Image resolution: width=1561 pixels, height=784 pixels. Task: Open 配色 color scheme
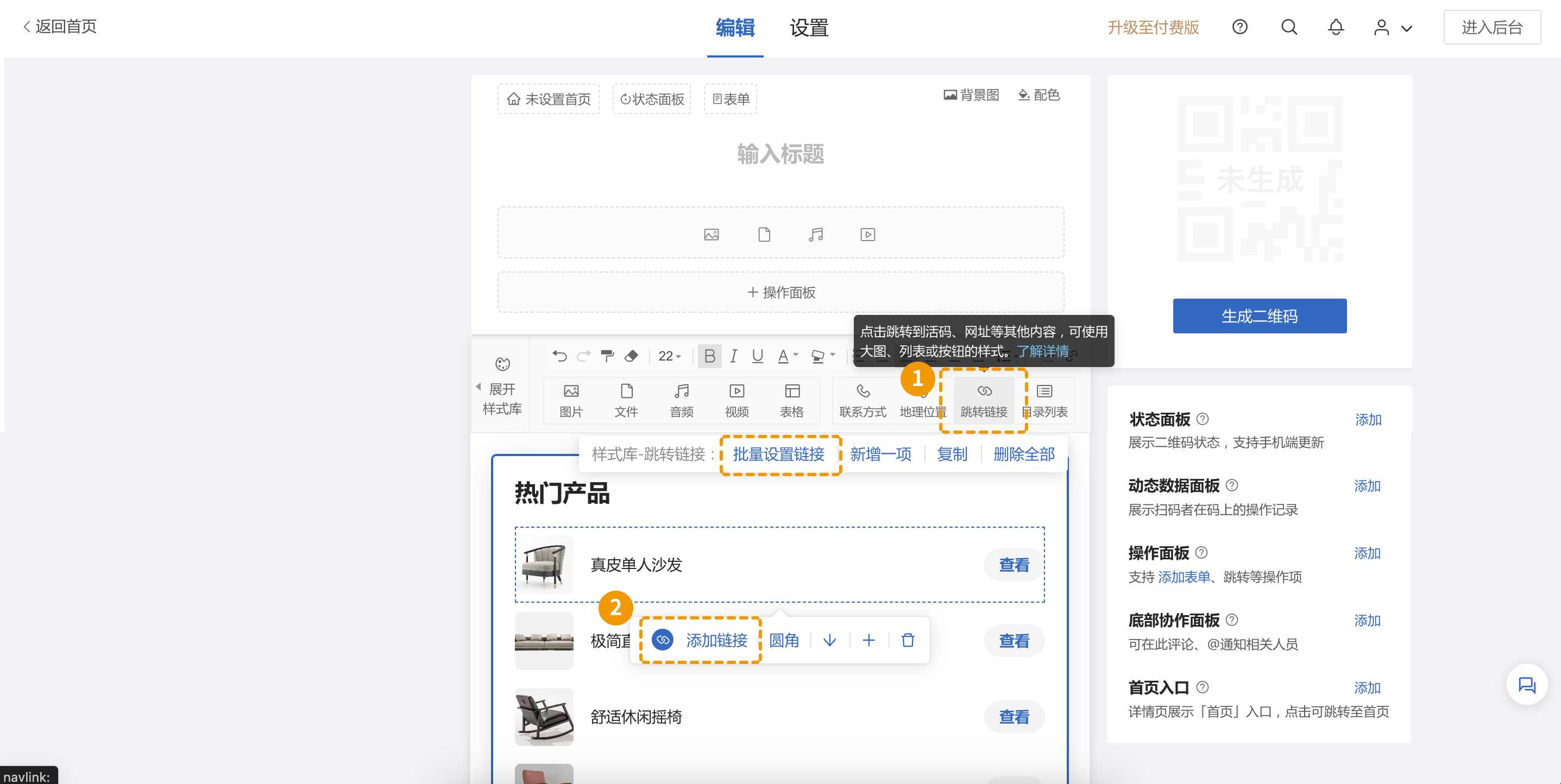pyautogui.click(x=1038, y=94)
